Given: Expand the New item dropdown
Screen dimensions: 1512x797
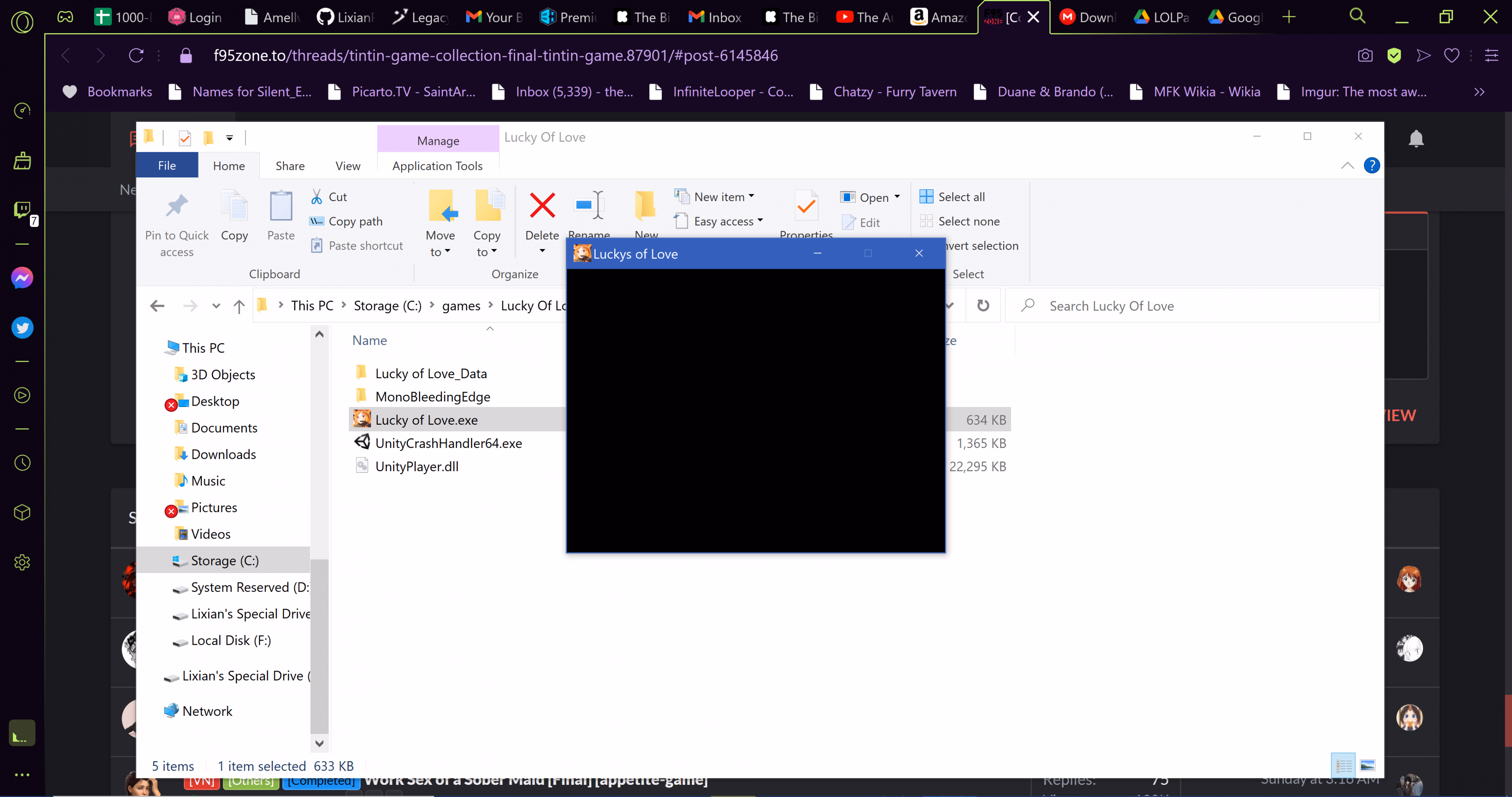Looking at the screenshot, I should point(714,197).
